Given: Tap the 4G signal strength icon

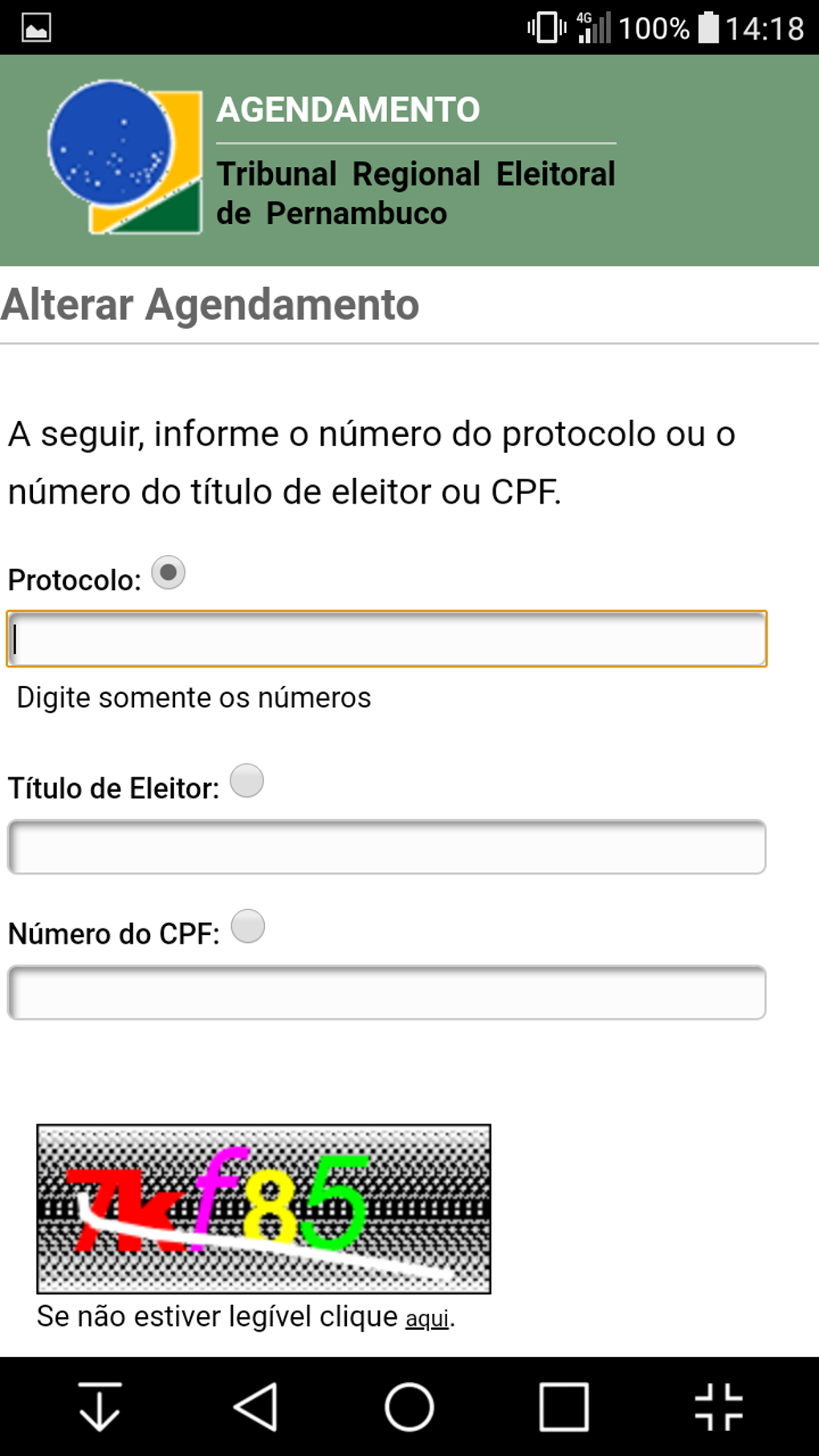Looking at the screenshot, I should pos(594,28).
